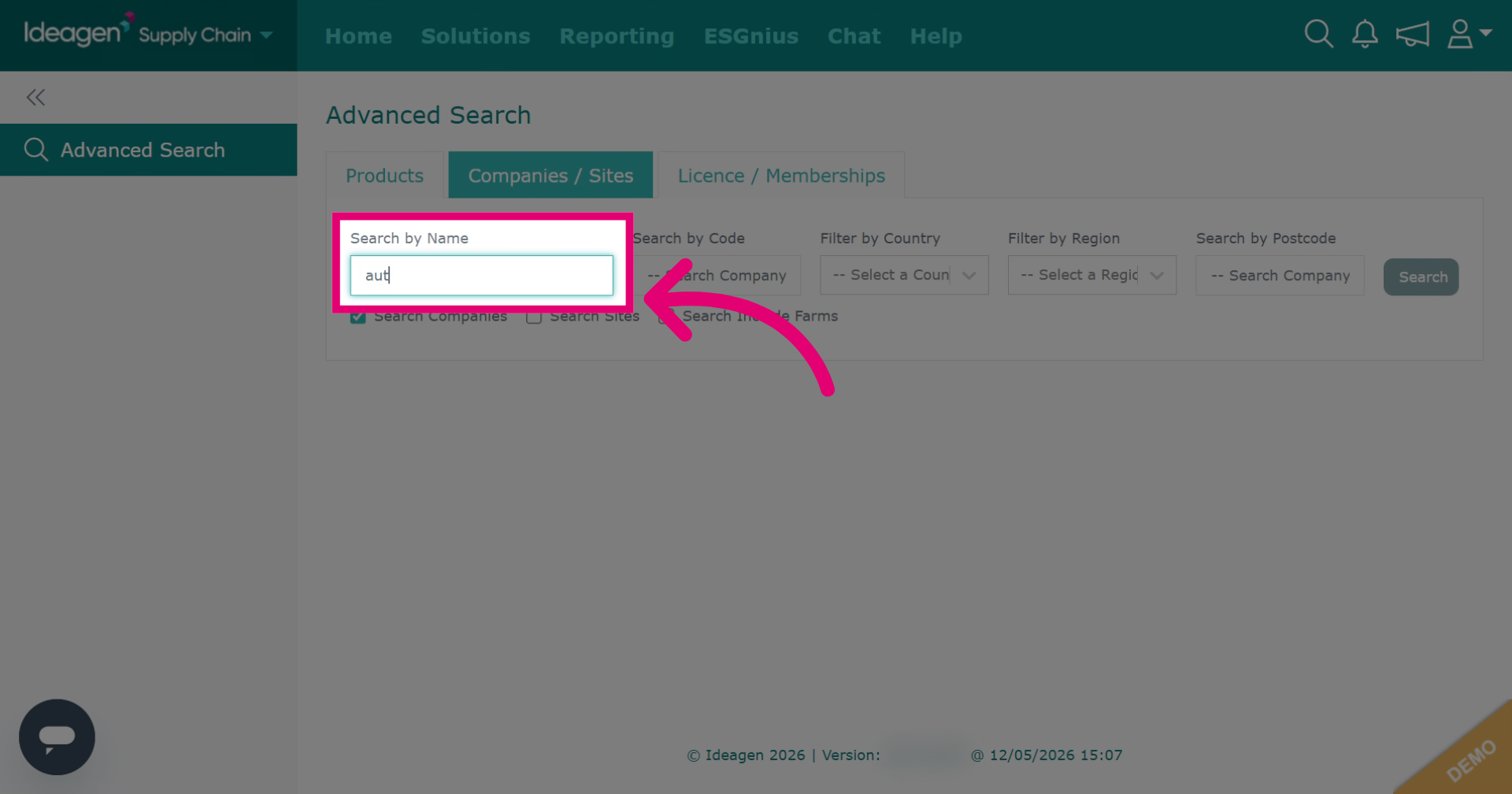Open Chat from the top navigation
The height and width of the screenshot is (794, 1512).
click(x=854, y=36)
